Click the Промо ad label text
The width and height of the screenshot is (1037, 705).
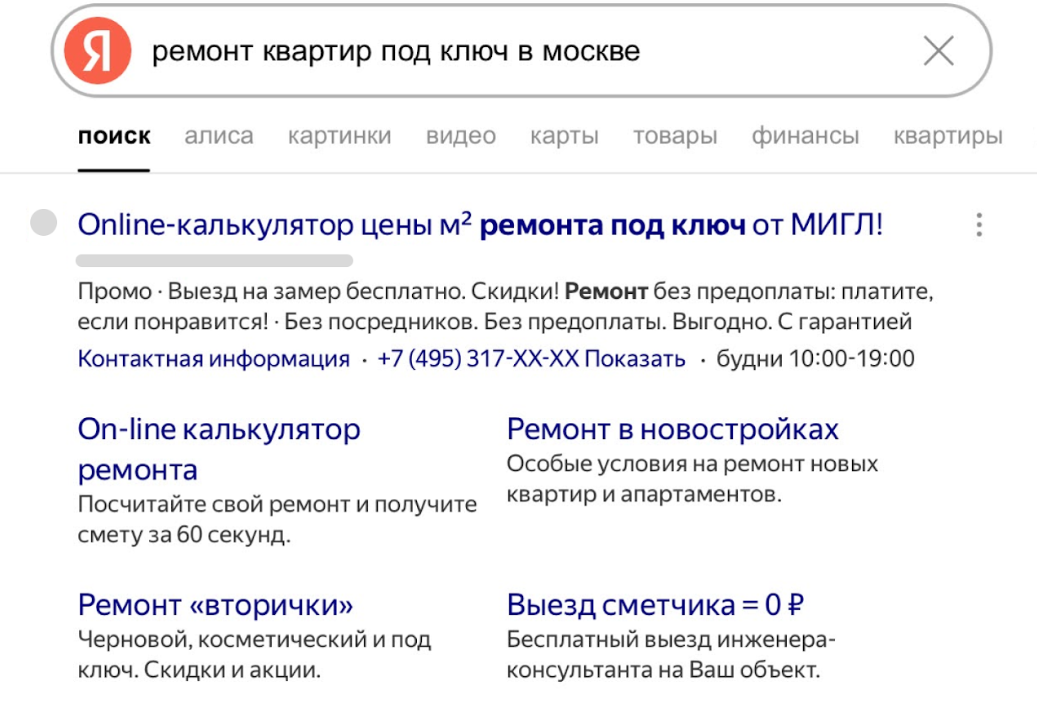(x=114, y=291)
